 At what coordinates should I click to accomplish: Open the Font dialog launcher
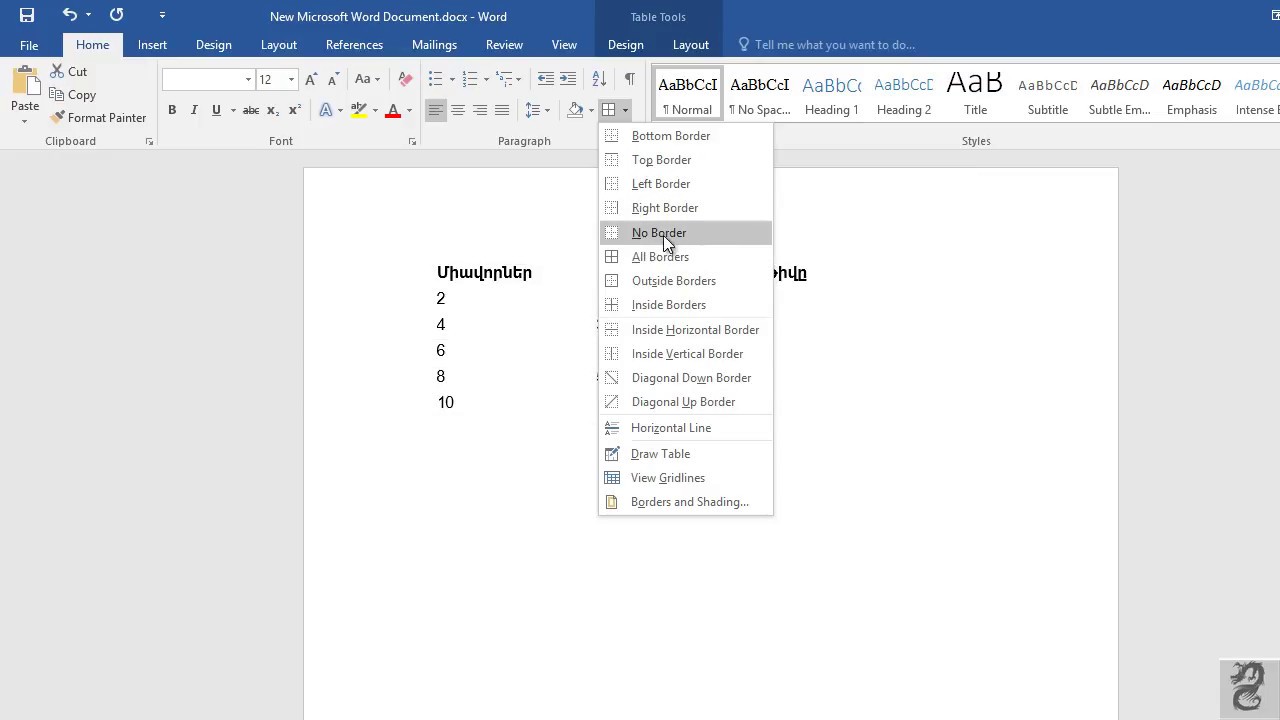[412, 142]
